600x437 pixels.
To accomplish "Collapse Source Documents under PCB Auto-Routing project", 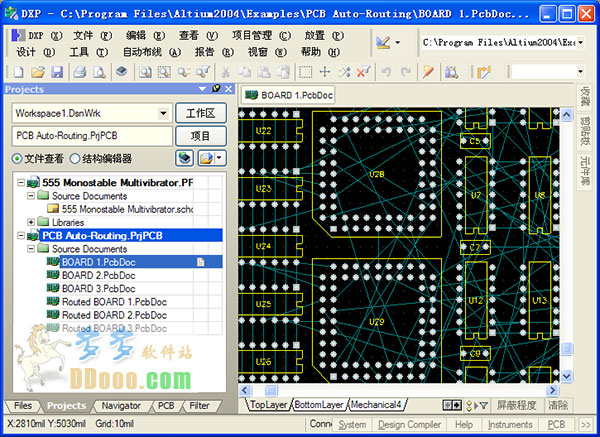I will click(x=31, y=249).
